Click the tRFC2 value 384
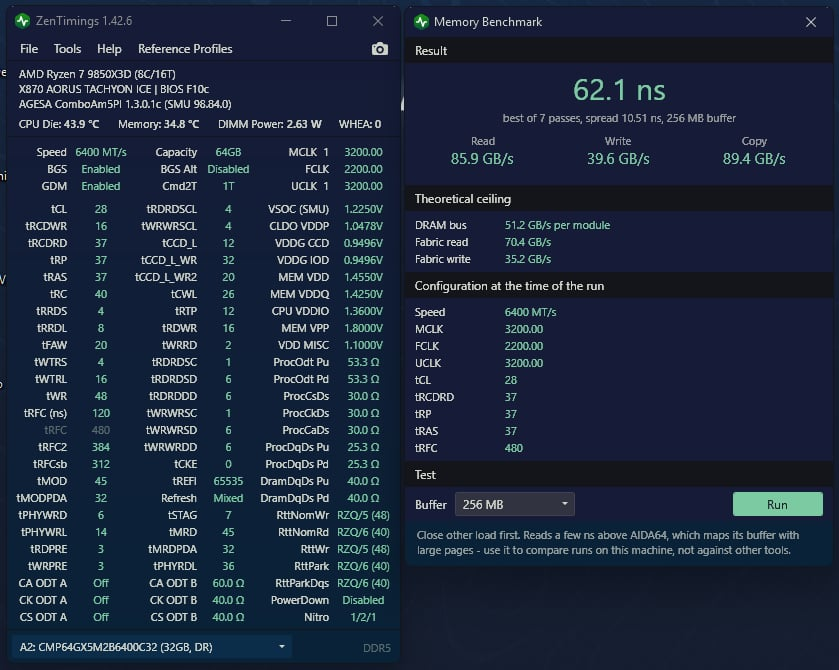Image resolution: width=839 pixels, height=670 pixels. 101,447
